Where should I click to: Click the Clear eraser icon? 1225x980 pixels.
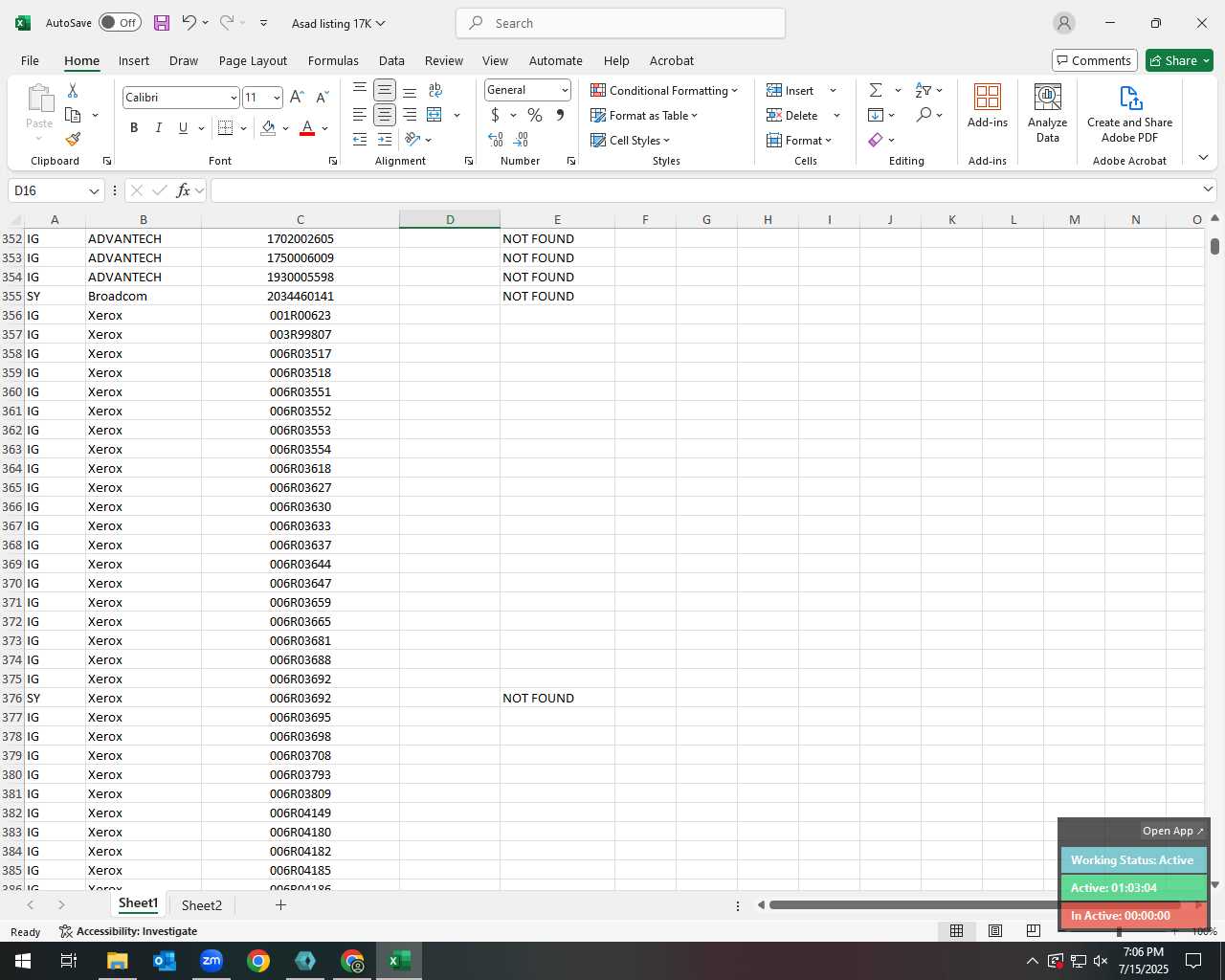click(876, 140)
